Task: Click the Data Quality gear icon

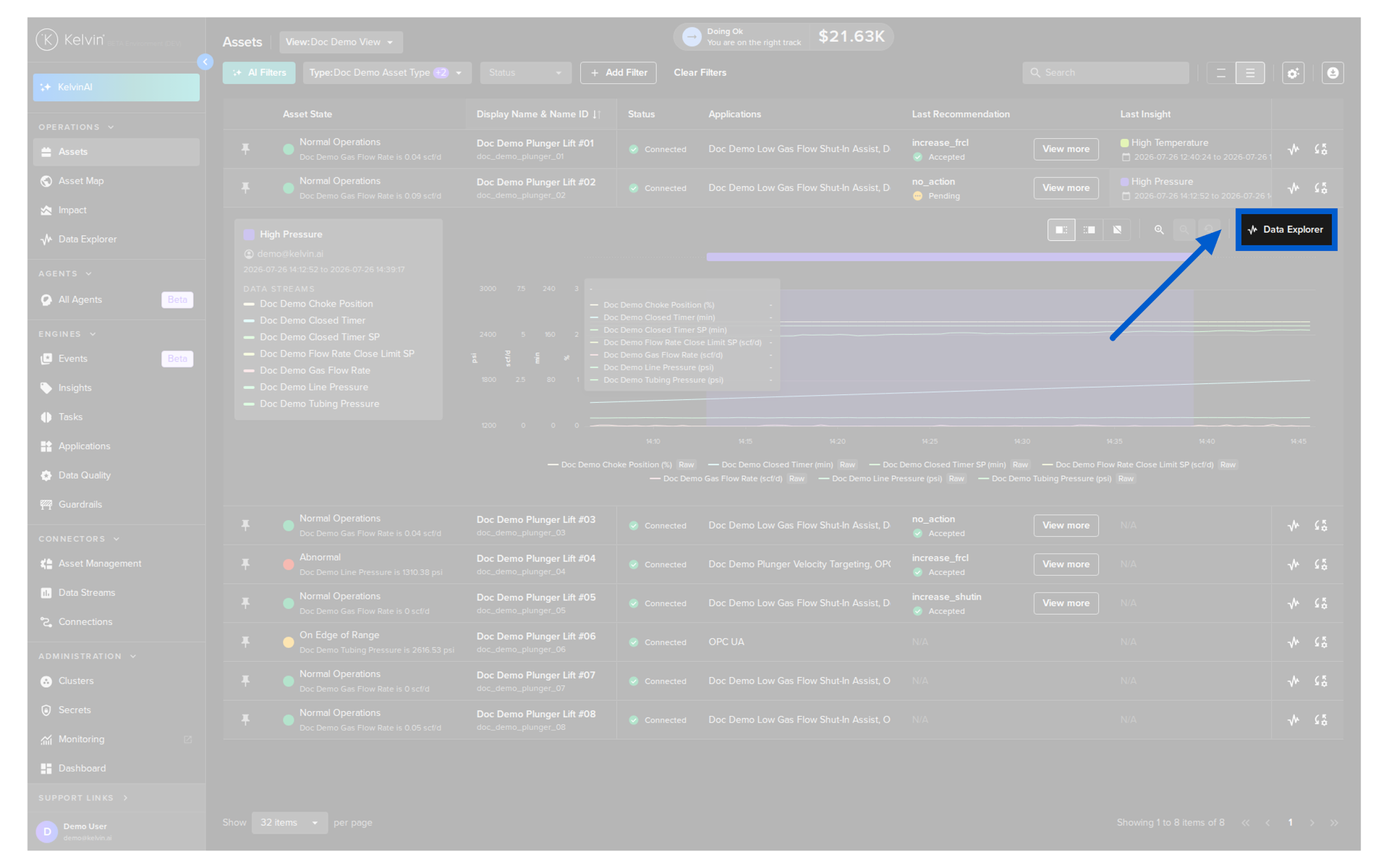Action: pyautogui.click(x=46, y=475)
